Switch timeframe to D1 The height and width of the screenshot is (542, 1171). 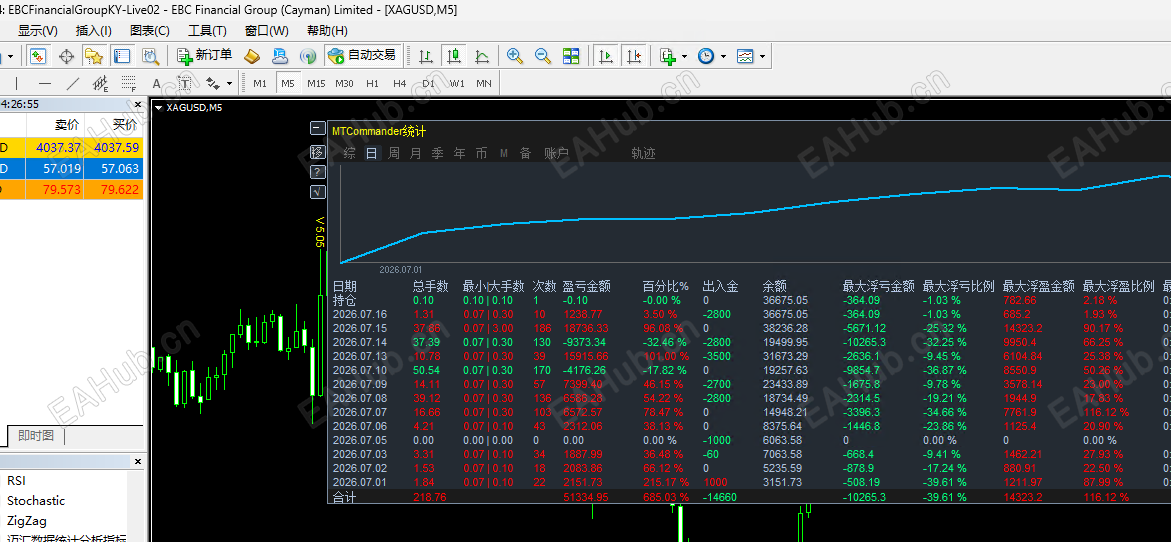428,83
